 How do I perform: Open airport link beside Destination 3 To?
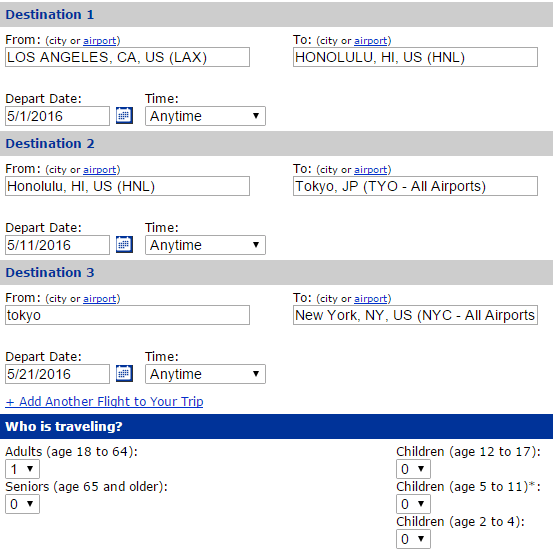tap(370, 299)
